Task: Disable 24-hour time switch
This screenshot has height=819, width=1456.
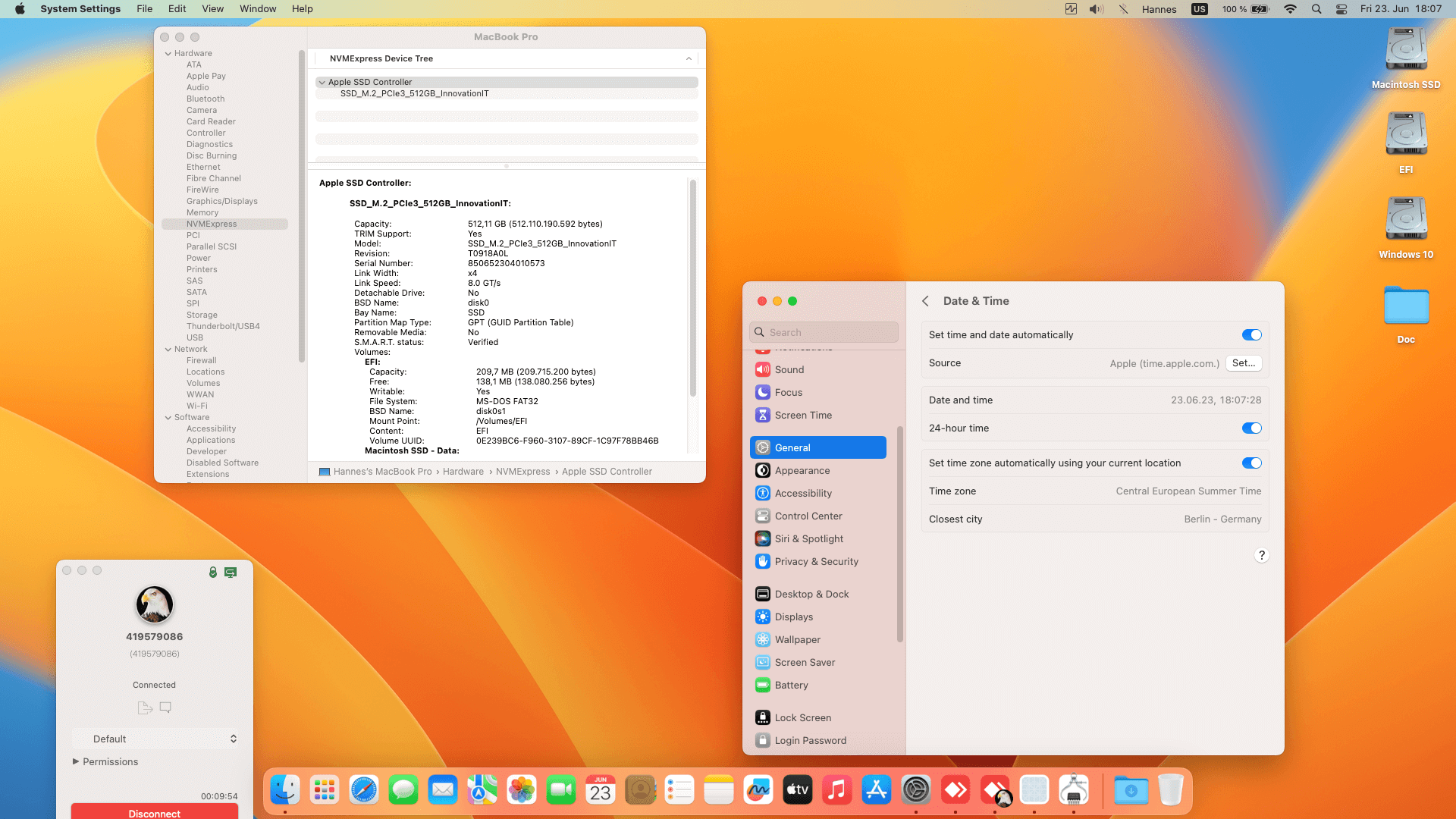Action: pos(1251,428)
